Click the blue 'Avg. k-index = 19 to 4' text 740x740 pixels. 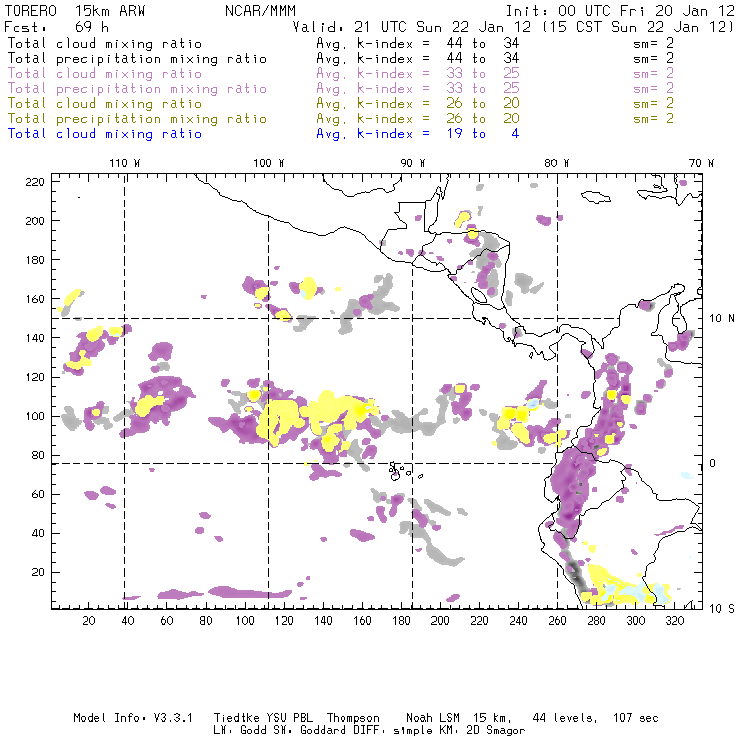coord(418,134)
